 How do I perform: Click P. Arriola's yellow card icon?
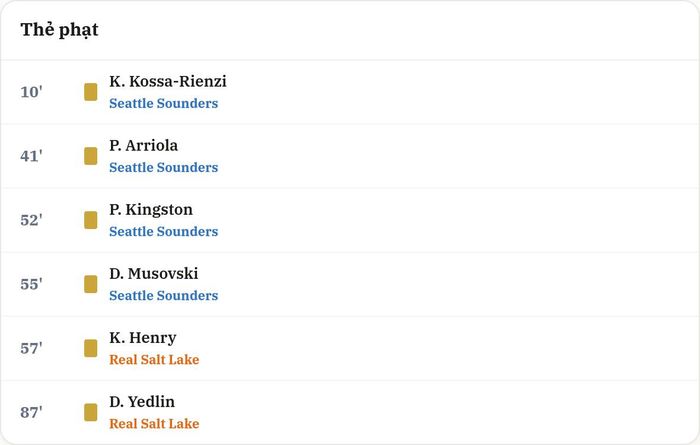point(91,156)
